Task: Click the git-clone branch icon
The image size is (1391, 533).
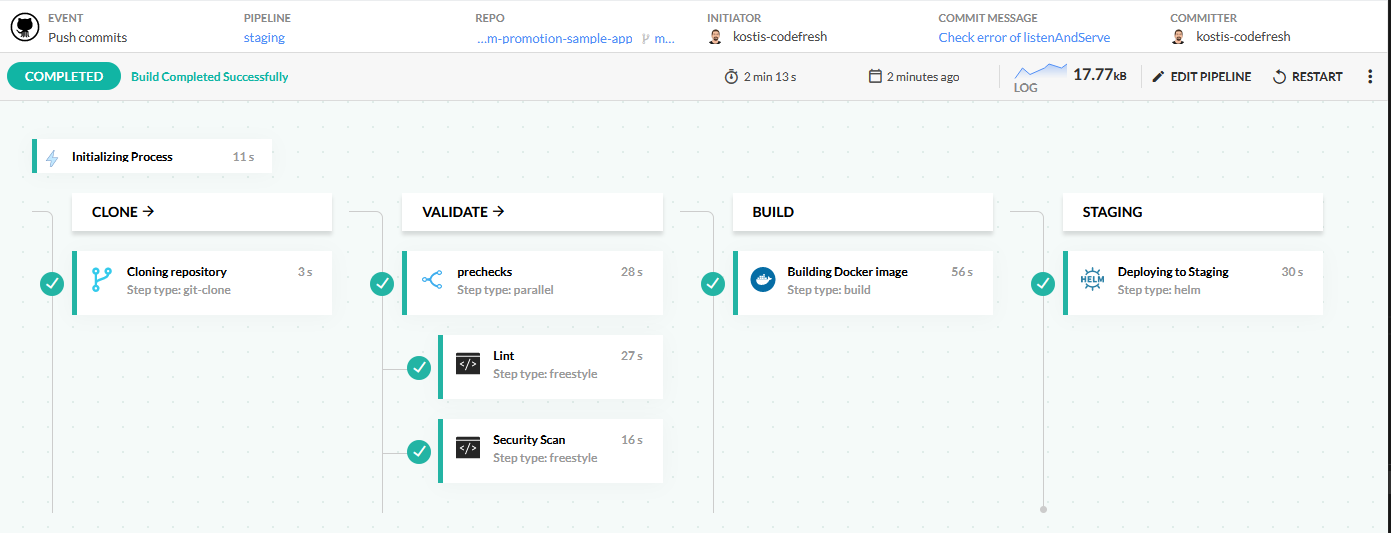Action: pyautogui.click(x=101, y=280)
